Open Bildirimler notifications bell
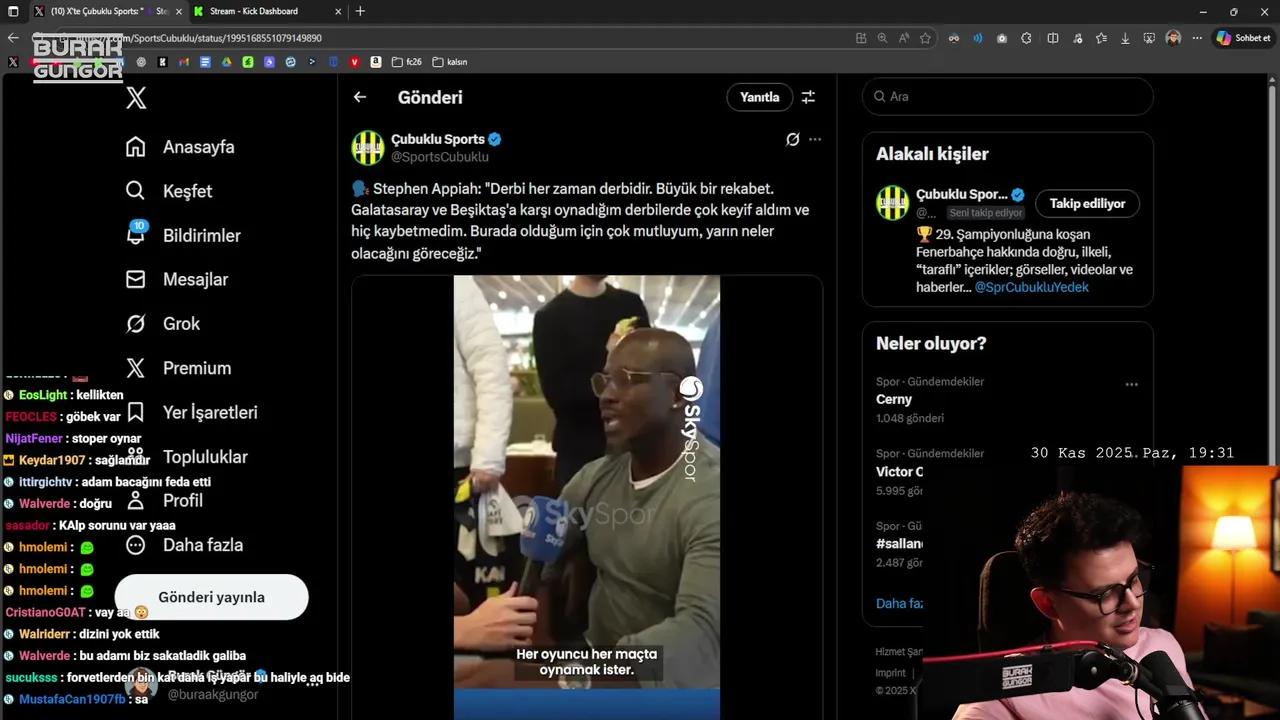This screenshot has width=1280, height=720. pyautogui.click(x=182, y=235)
